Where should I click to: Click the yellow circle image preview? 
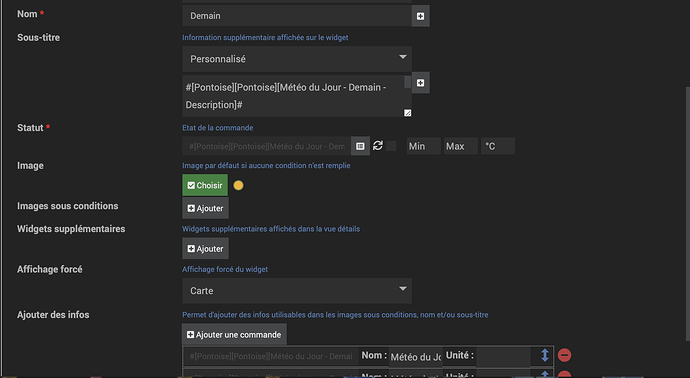[x=238, y=185]
